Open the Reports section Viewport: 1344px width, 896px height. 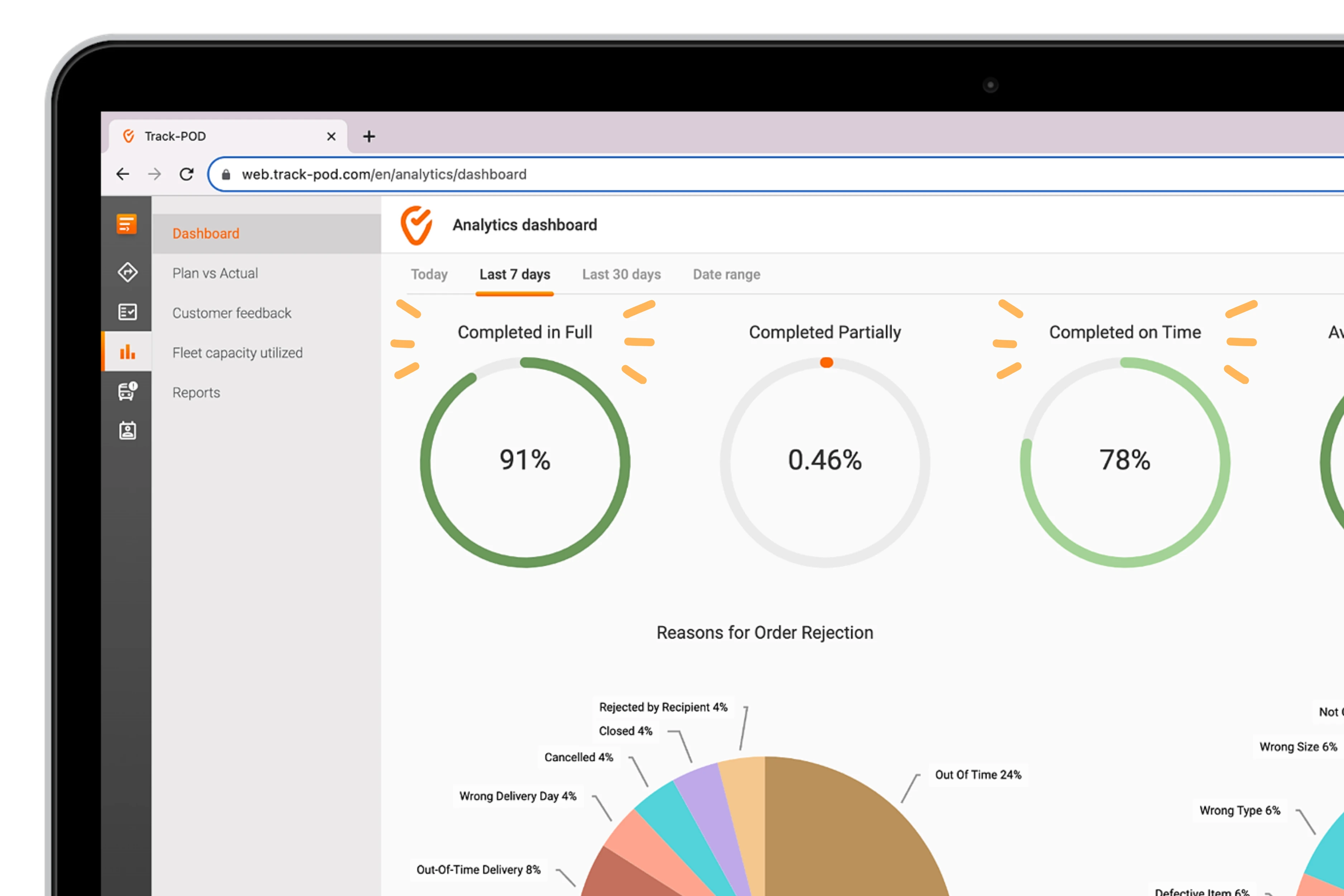(196, 392)
